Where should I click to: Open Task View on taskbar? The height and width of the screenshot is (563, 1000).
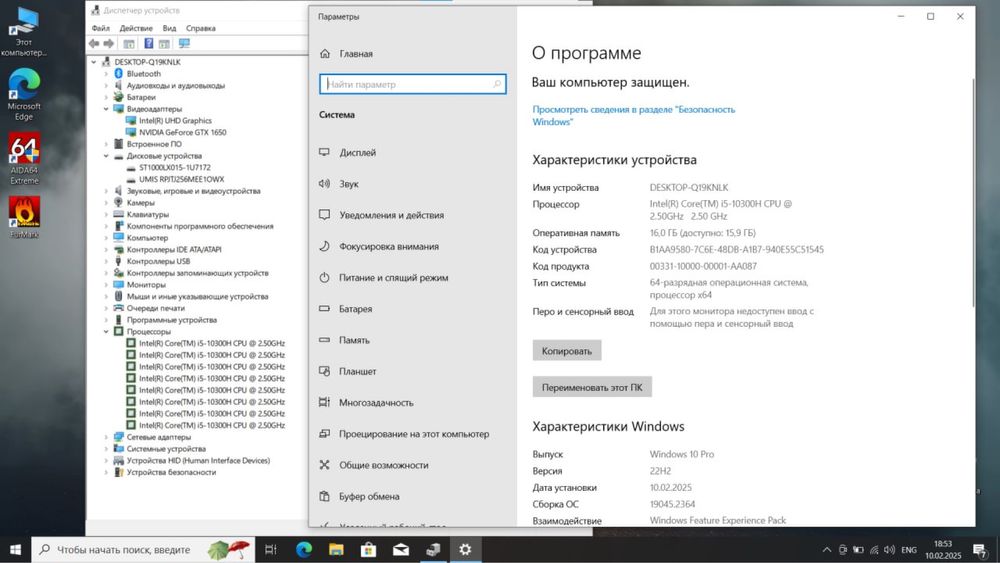point(270,550)
